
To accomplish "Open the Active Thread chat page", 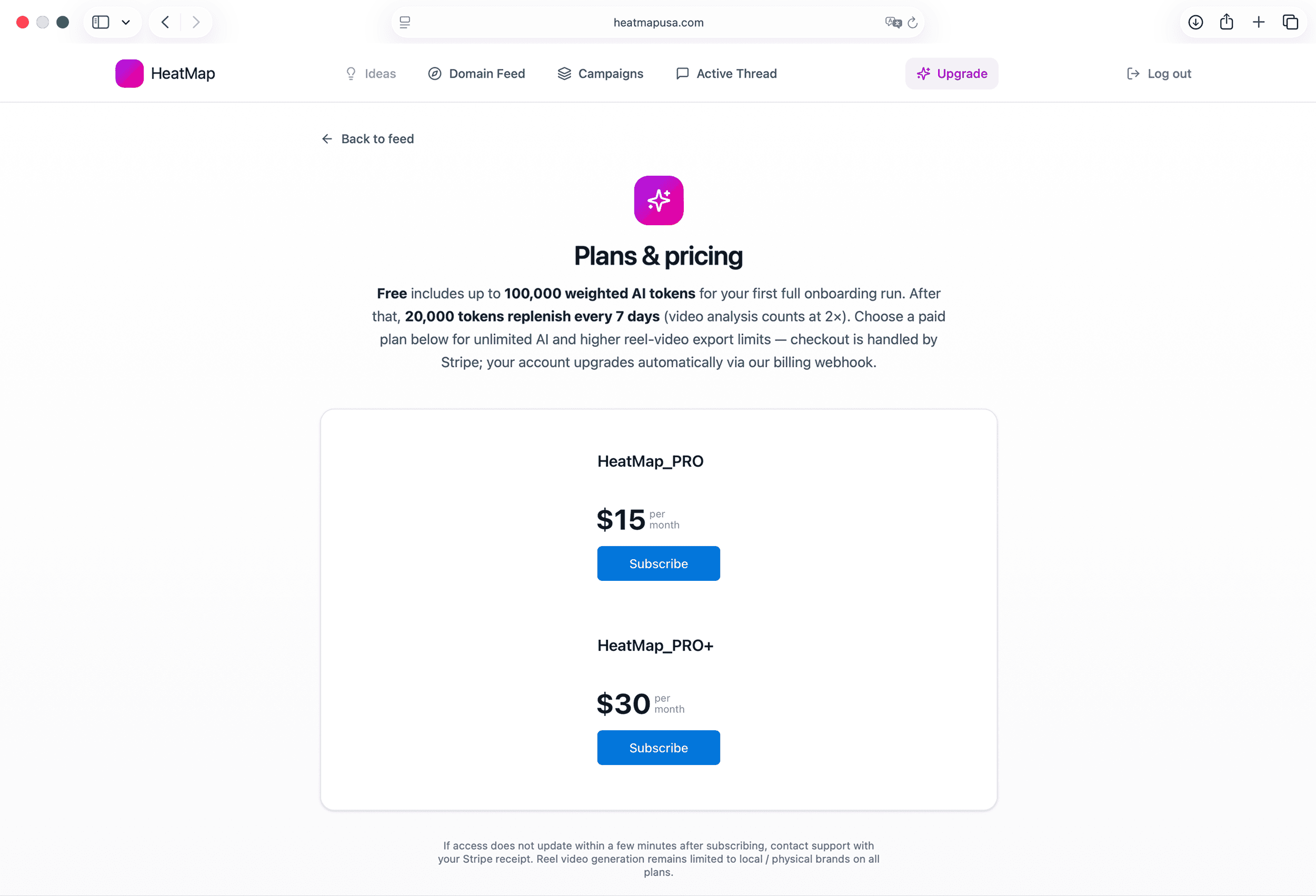I will pyautogui.click(x=726, y=74).
